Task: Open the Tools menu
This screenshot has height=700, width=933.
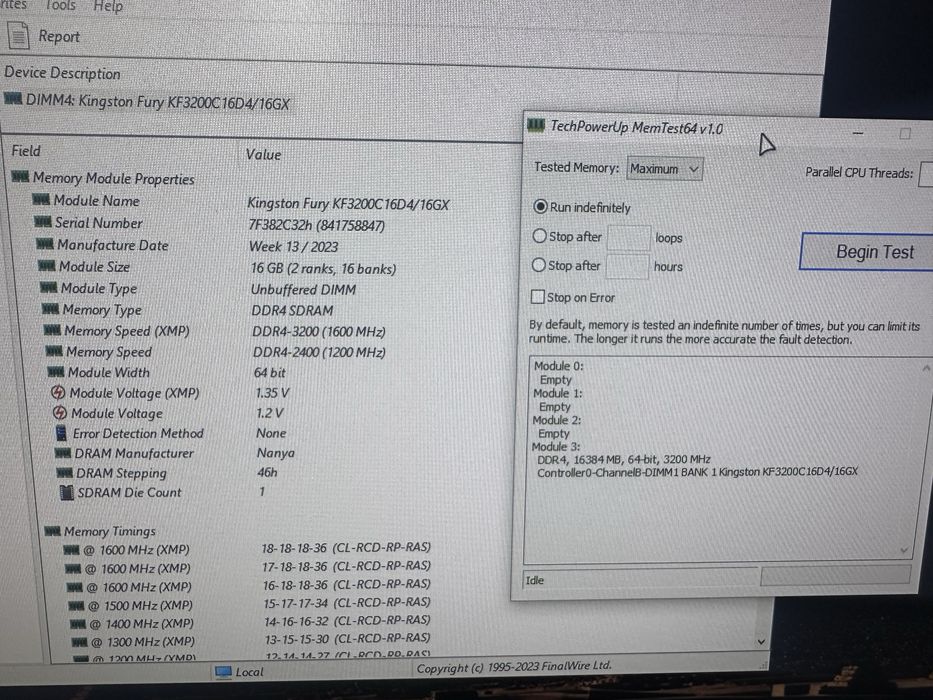Action: [60, 5]
